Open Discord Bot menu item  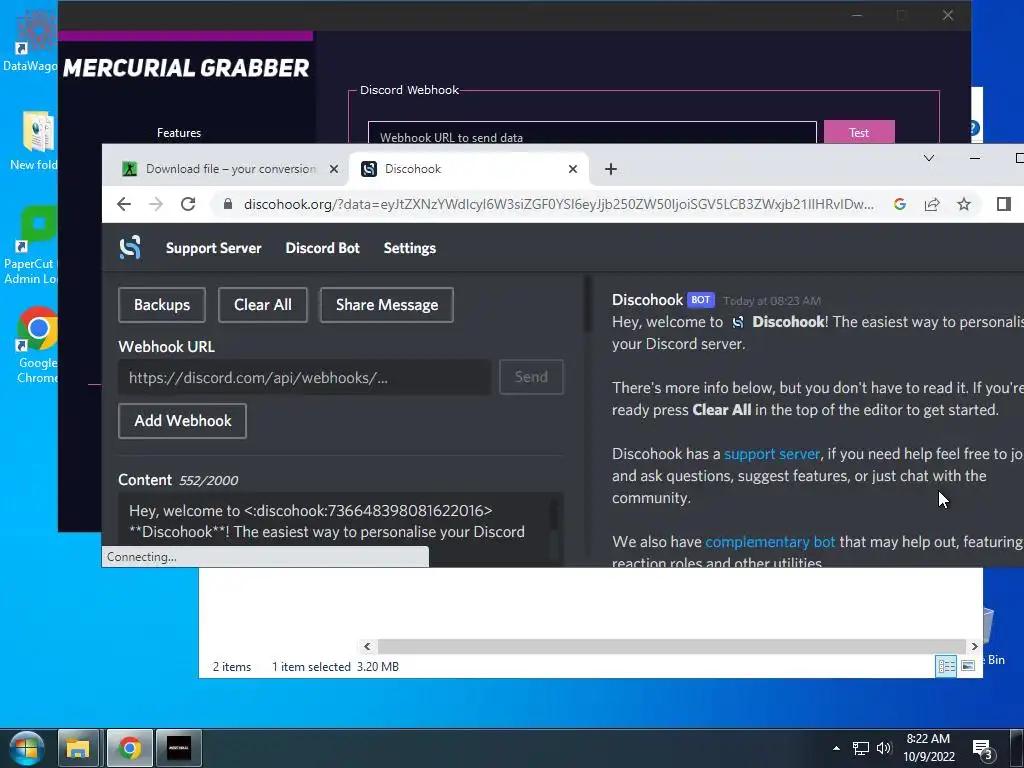click(x=323, y=248)
